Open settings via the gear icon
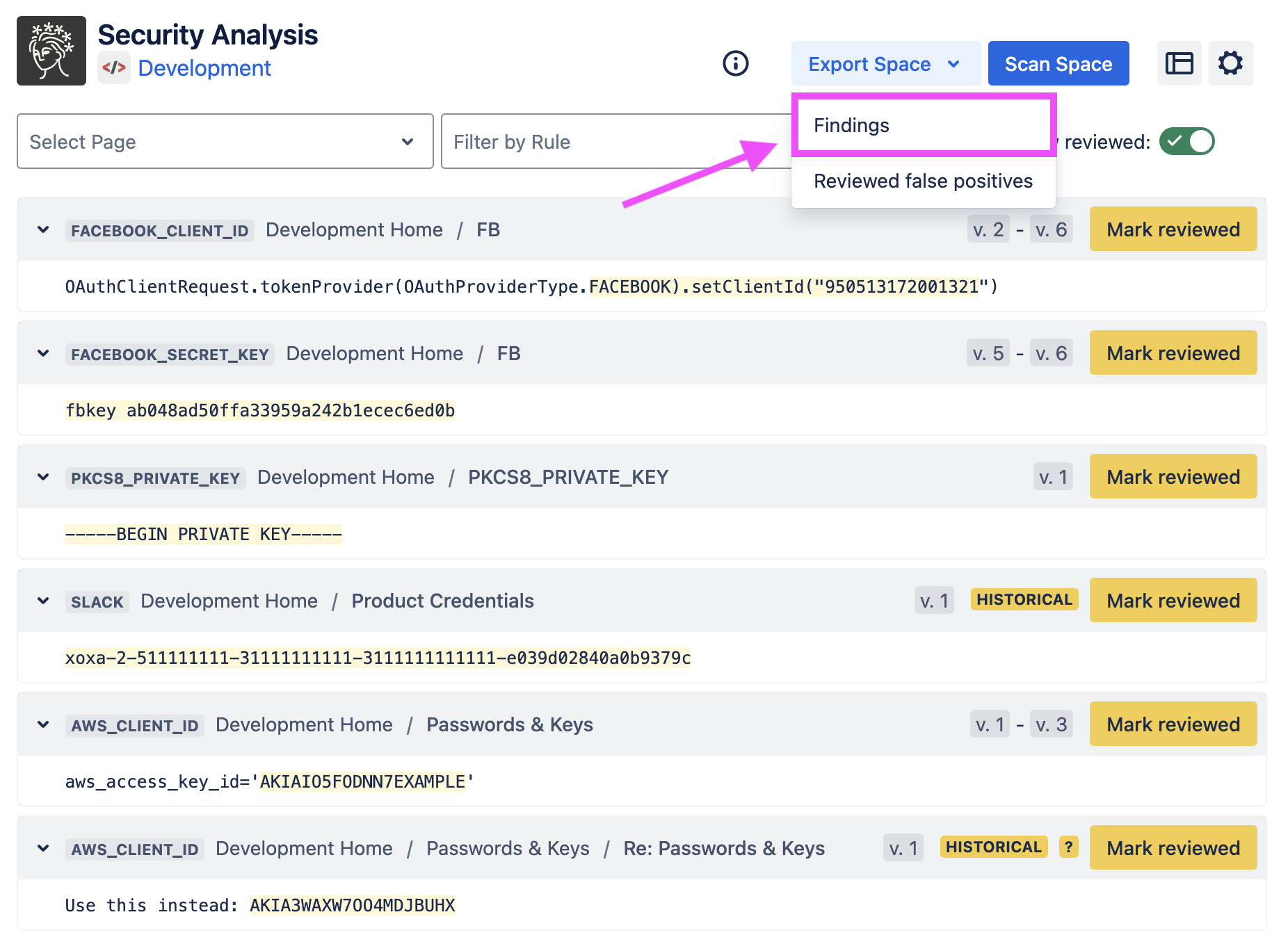The width and height of the screenshot is (1288, 951). pyautogui.click(x=1230, y=63)
